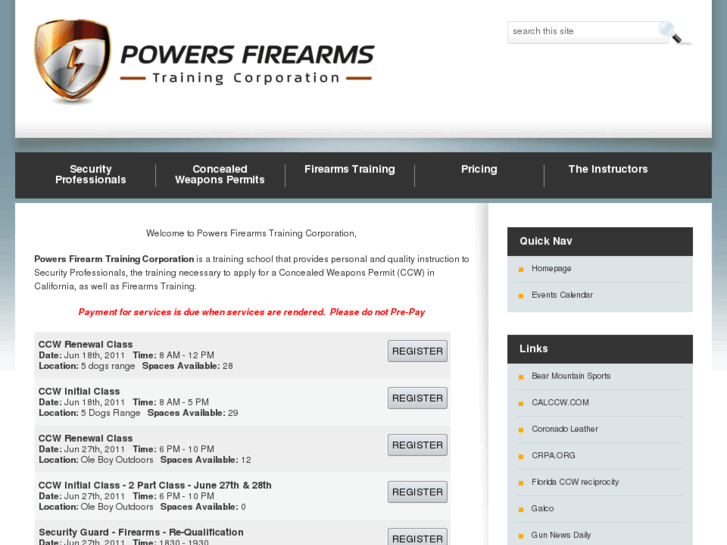The image size is (727, 545).
Task: Click the 'Welcome to Powers Firearms' heading line
Action: tap(251, 233)
